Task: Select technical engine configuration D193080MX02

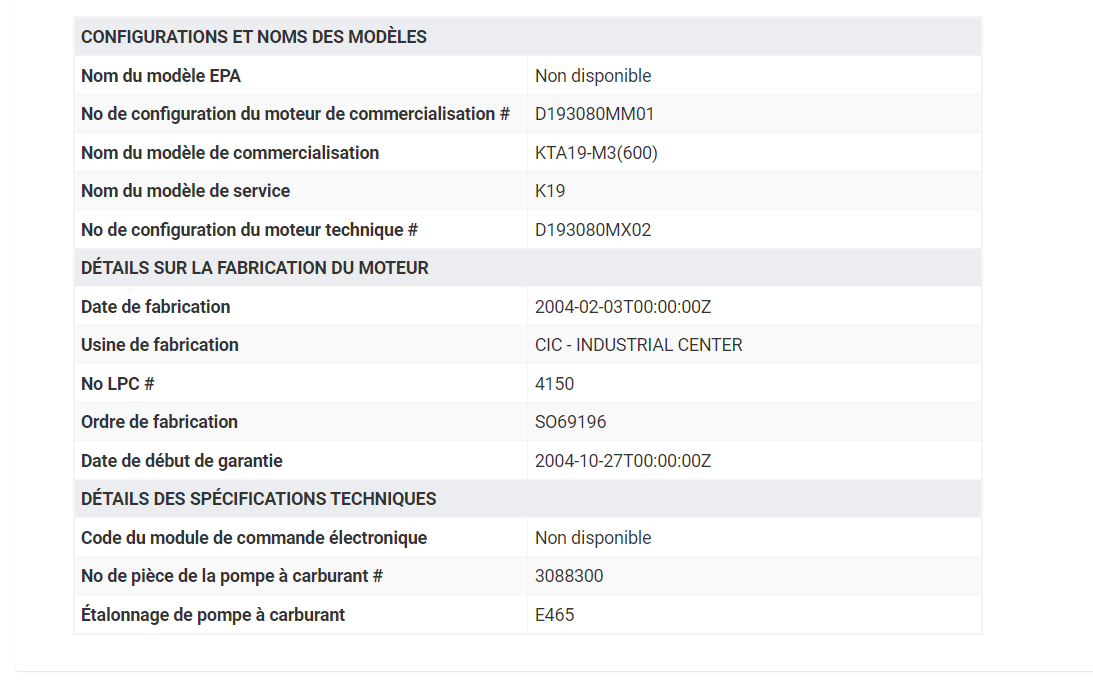Action: tap(593, 230)
